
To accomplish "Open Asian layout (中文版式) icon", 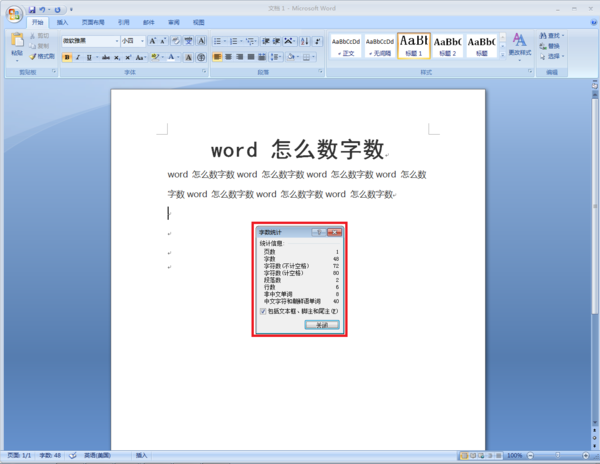I will (289, 41).
